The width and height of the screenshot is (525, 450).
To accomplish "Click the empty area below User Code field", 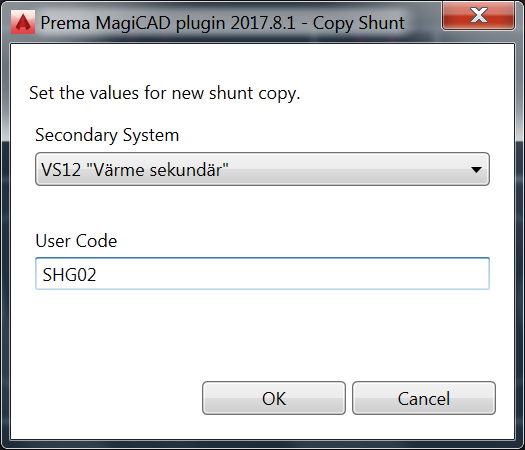I will [262, 335].
